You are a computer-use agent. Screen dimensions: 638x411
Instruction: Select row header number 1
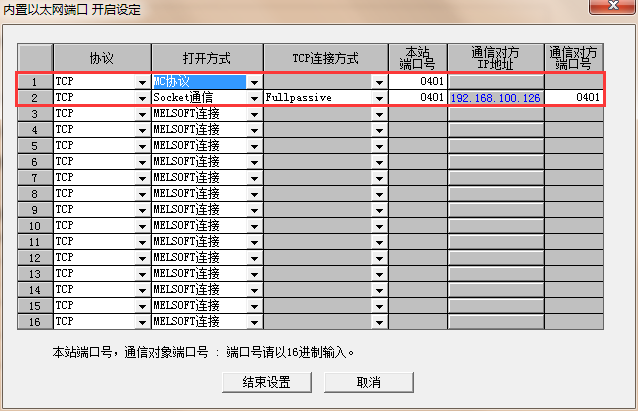[35, 82]
